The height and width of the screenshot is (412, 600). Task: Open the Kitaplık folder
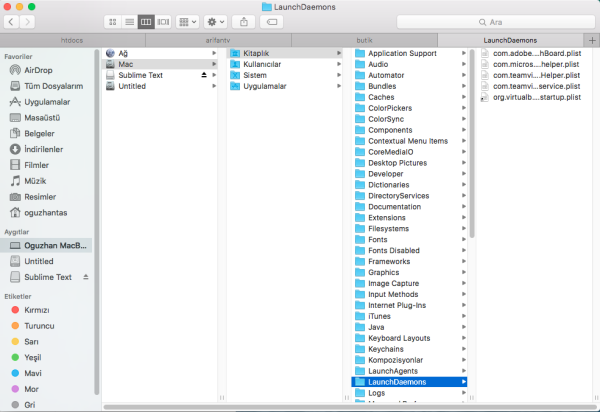pos(285,53)
